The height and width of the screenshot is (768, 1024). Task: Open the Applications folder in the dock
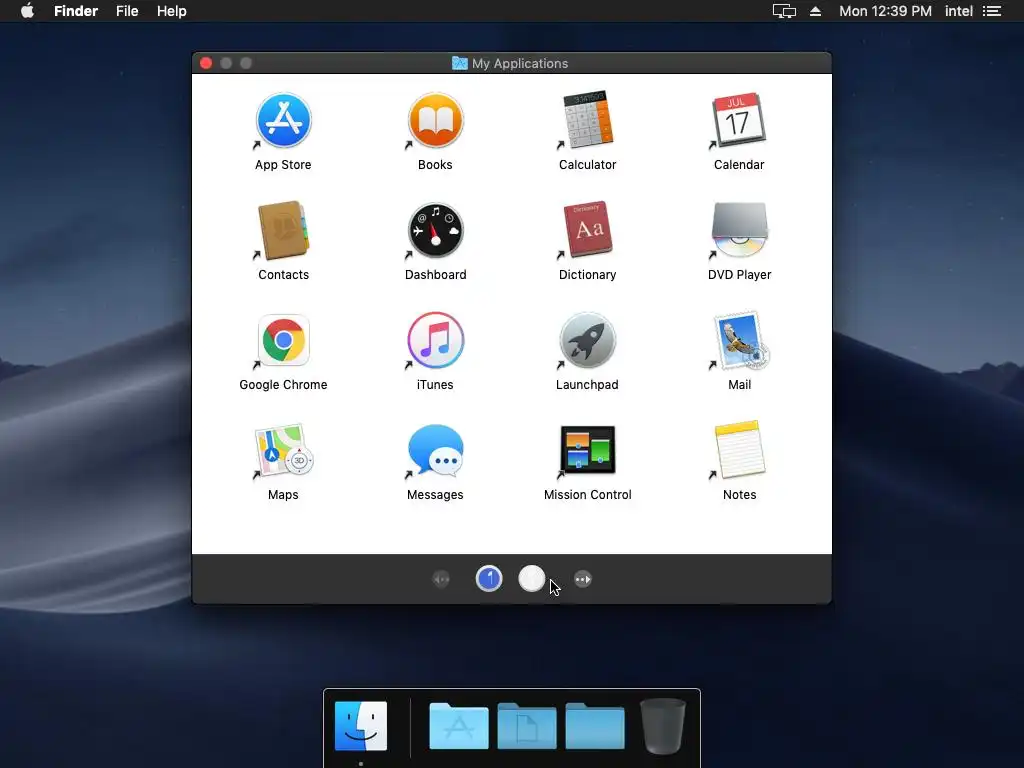(458, 726)
